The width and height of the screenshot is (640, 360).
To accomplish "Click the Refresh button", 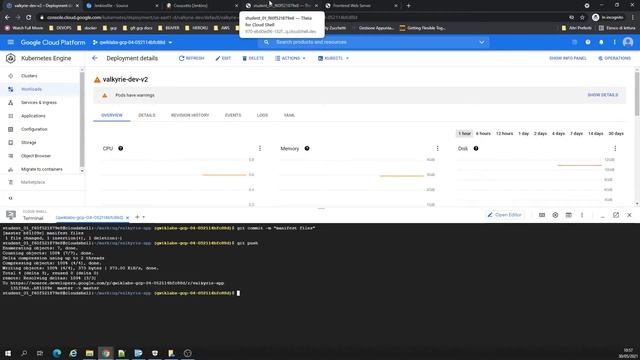I will coord(191,58).
